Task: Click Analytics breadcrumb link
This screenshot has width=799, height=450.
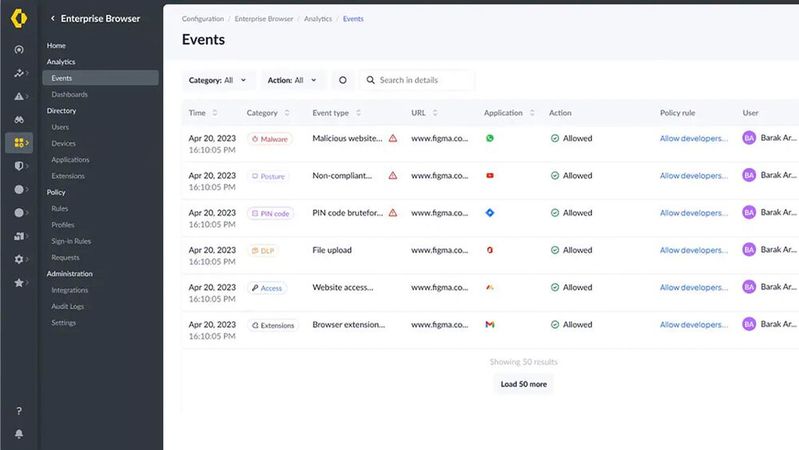Action: coord(318,19)
